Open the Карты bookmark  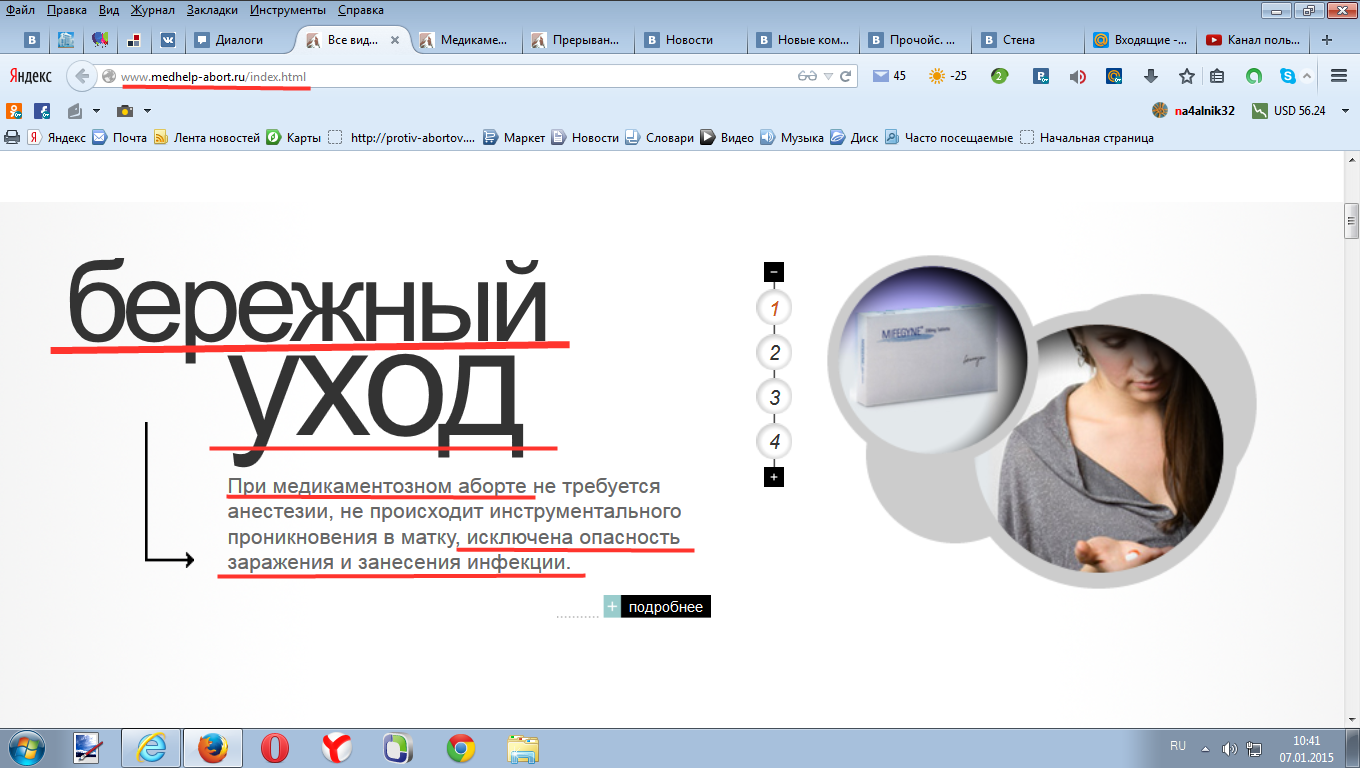click(x=294, y=138)
